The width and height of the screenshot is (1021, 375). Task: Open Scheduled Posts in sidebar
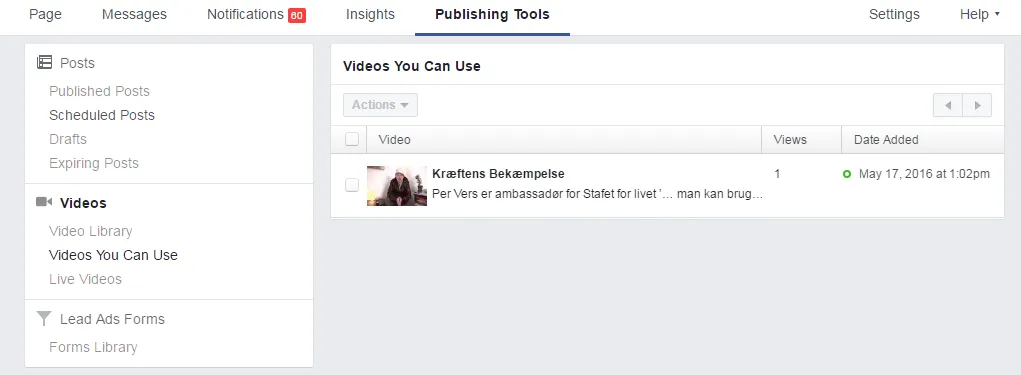[102, 115]
